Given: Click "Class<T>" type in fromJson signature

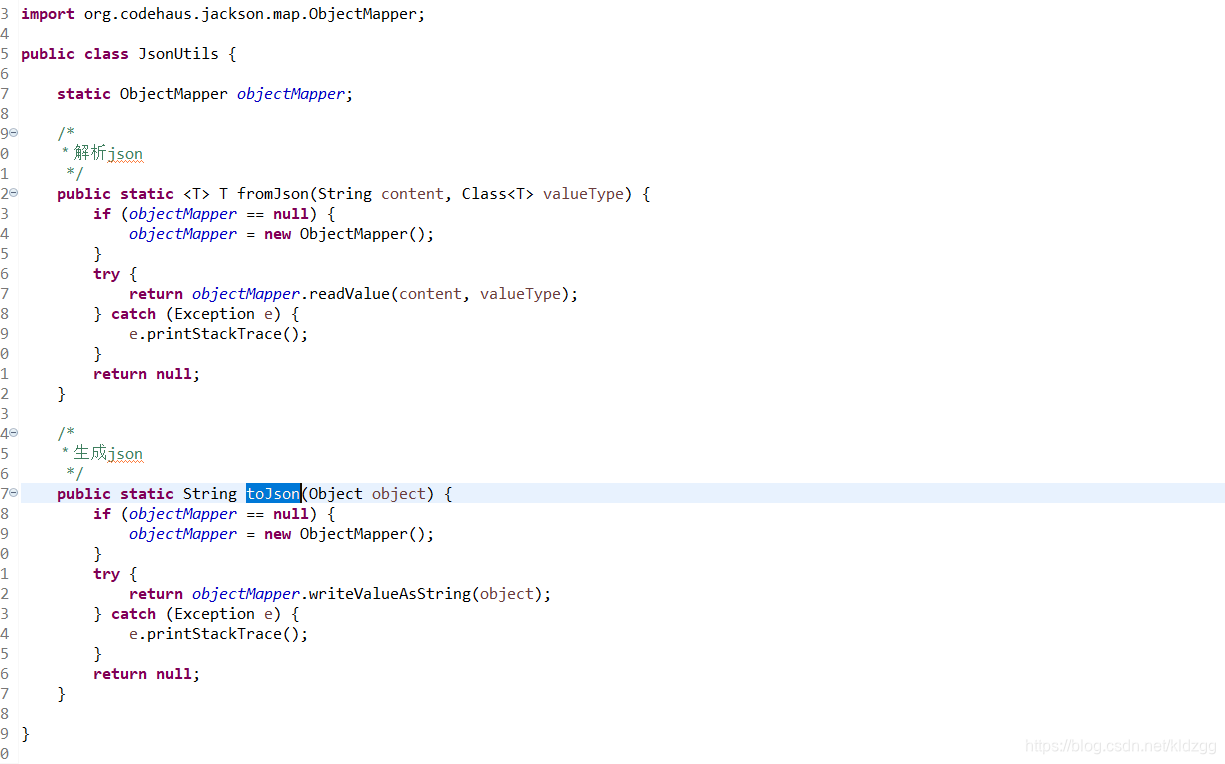Looking at the screenshot, I should (x=497, y=194).
